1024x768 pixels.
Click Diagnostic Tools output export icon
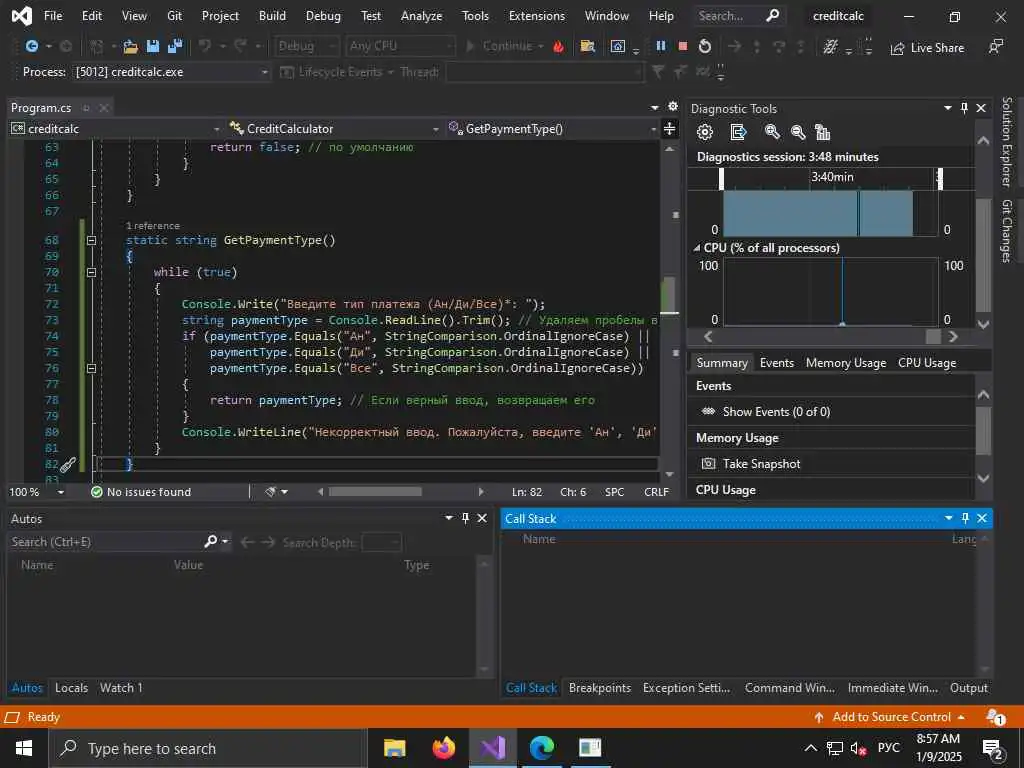(738, 133)
